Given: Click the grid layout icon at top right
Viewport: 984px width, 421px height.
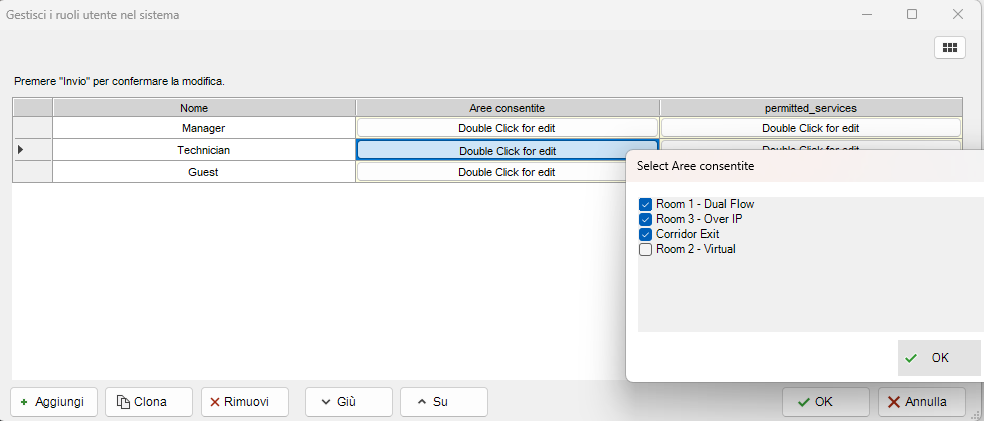Looking at the screenshot, I should click(949, 47).
